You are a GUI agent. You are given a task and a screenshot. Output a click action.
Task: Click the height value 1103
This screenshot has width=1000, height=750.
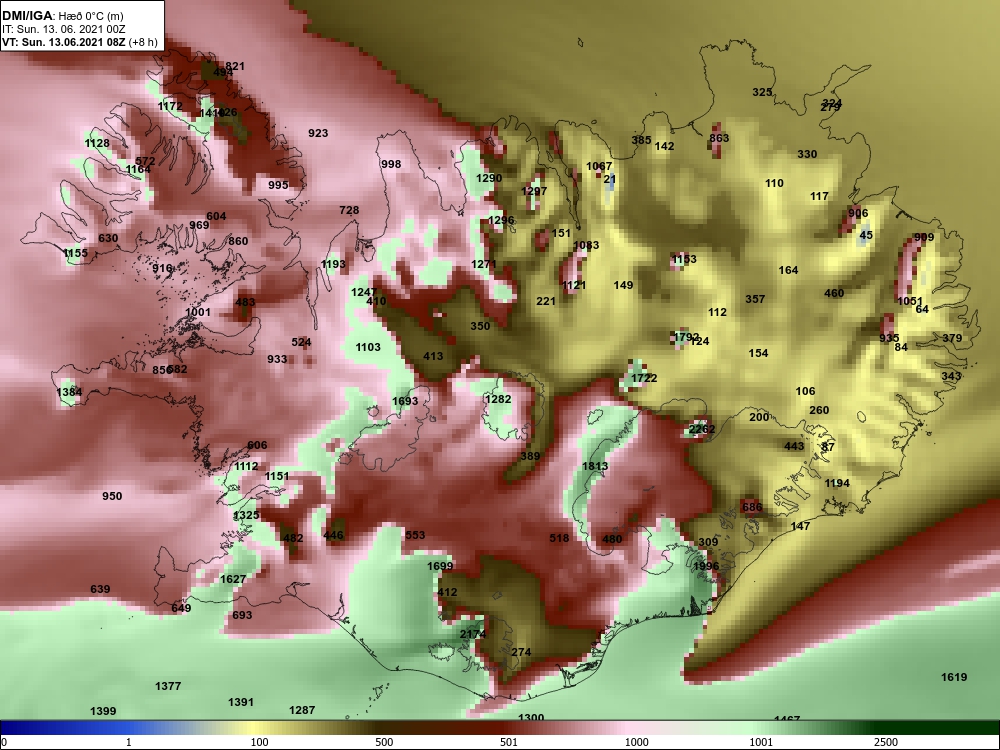click(x=368, y=347)
